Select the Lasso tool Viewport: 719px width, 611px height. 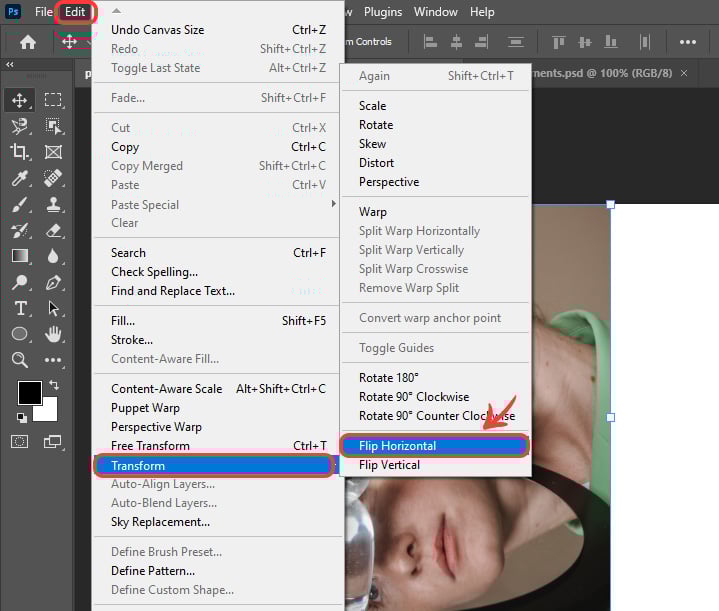click(x=19, y=126)
